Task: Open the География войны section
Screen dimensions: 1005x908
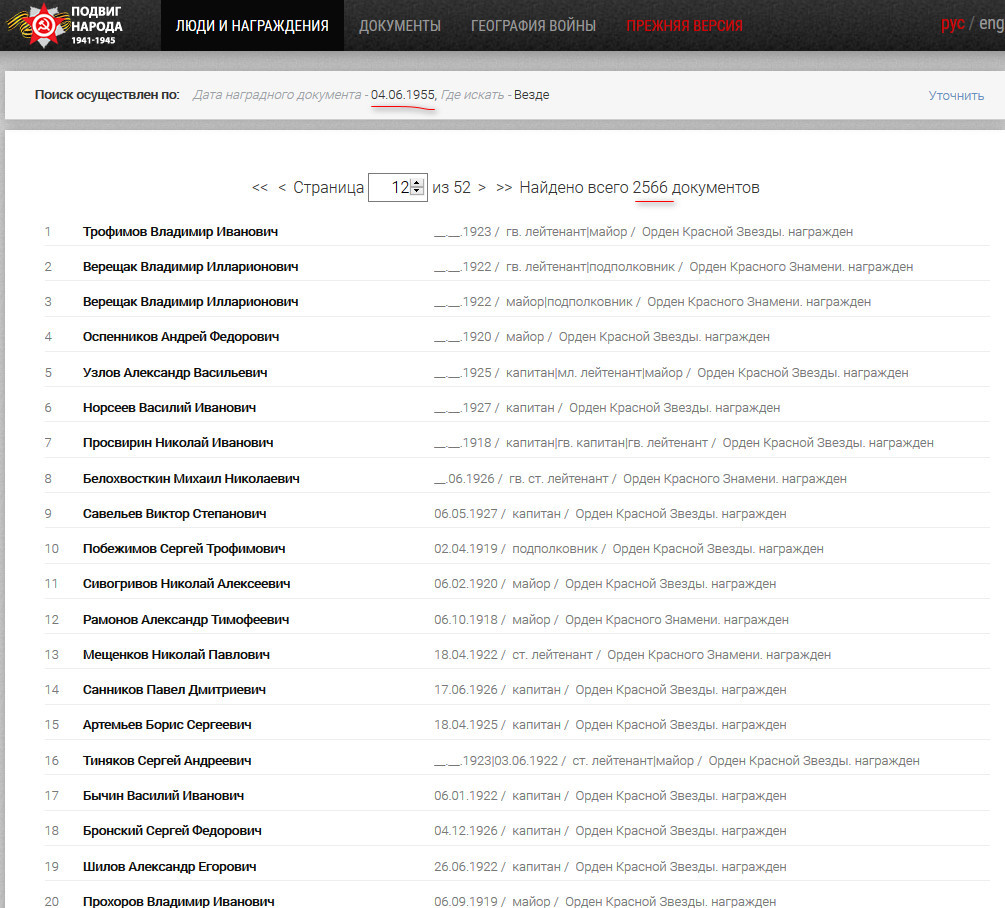Action: [533, 25]
